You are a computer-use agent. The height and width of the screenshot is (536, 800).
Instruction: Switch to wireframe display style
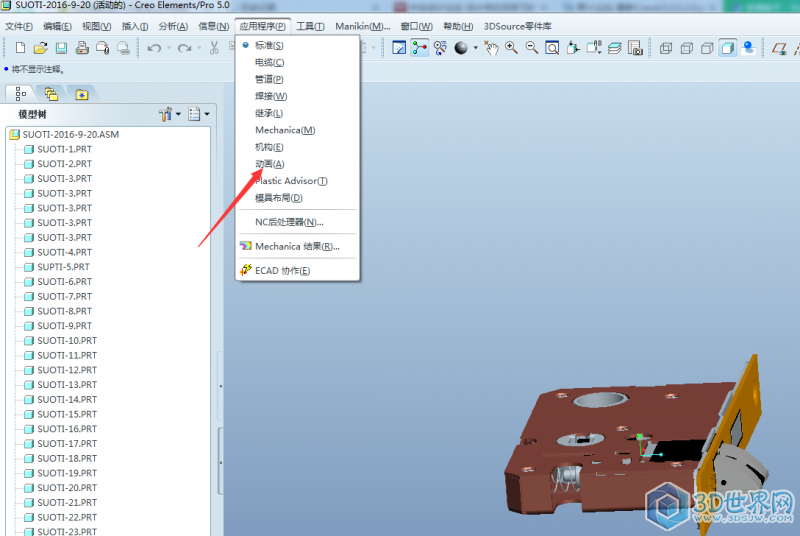666,48
